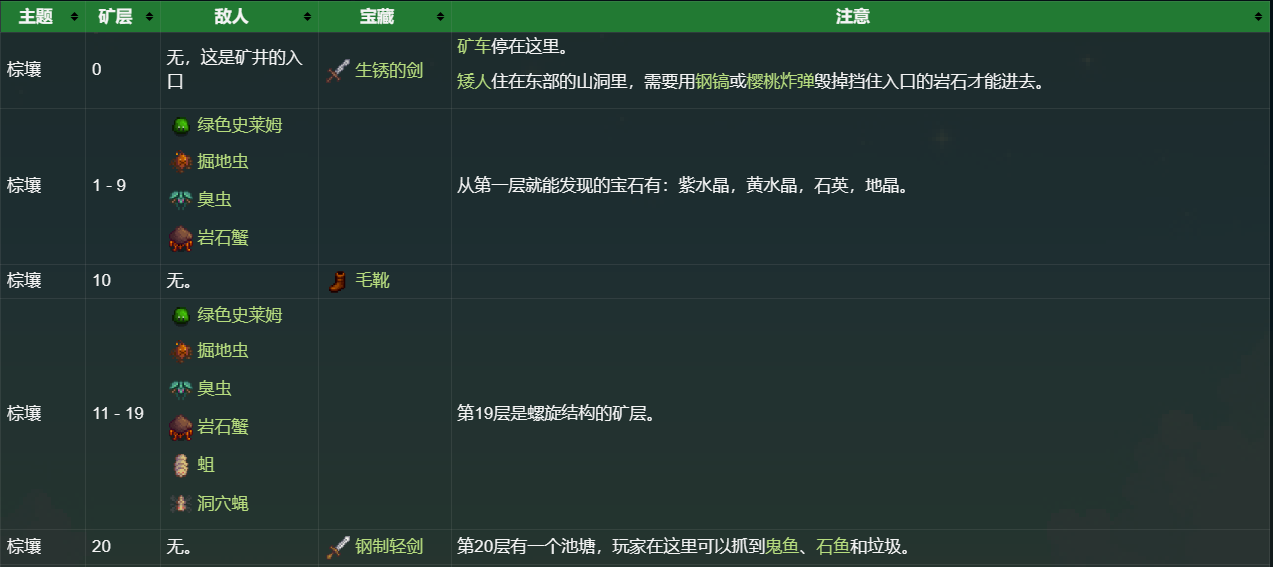Open the 臭虫 link in the 1 - 9 row

[x=215, y=199]
